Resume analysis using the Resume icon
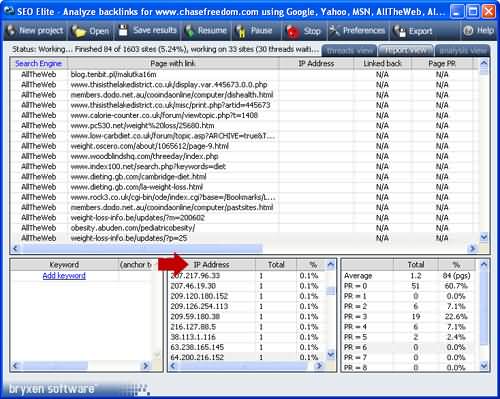 point(190,31)
